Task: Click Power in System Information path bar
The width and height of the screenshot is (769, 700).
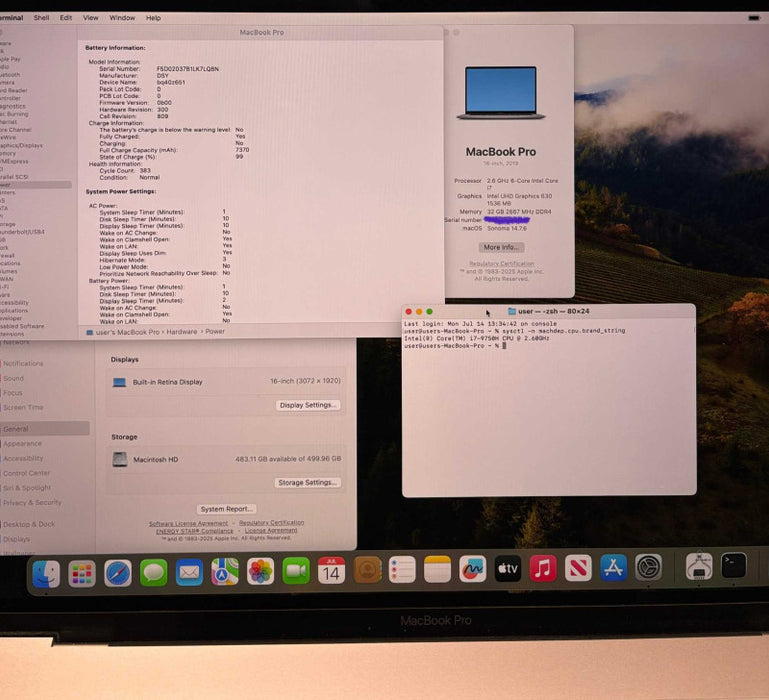Action: tap(215, 332)
